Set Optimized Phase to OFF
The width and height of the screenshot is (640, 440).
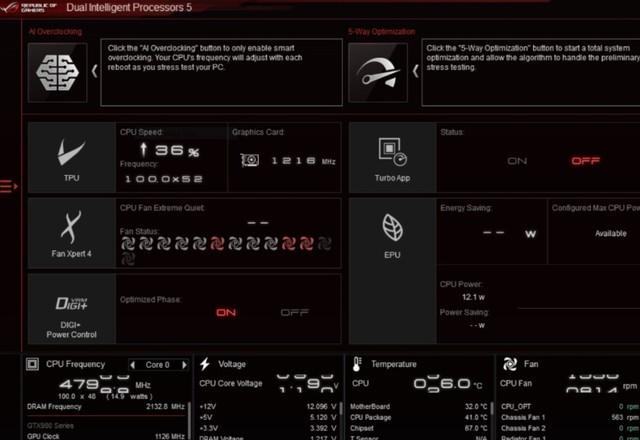(295, 313)
